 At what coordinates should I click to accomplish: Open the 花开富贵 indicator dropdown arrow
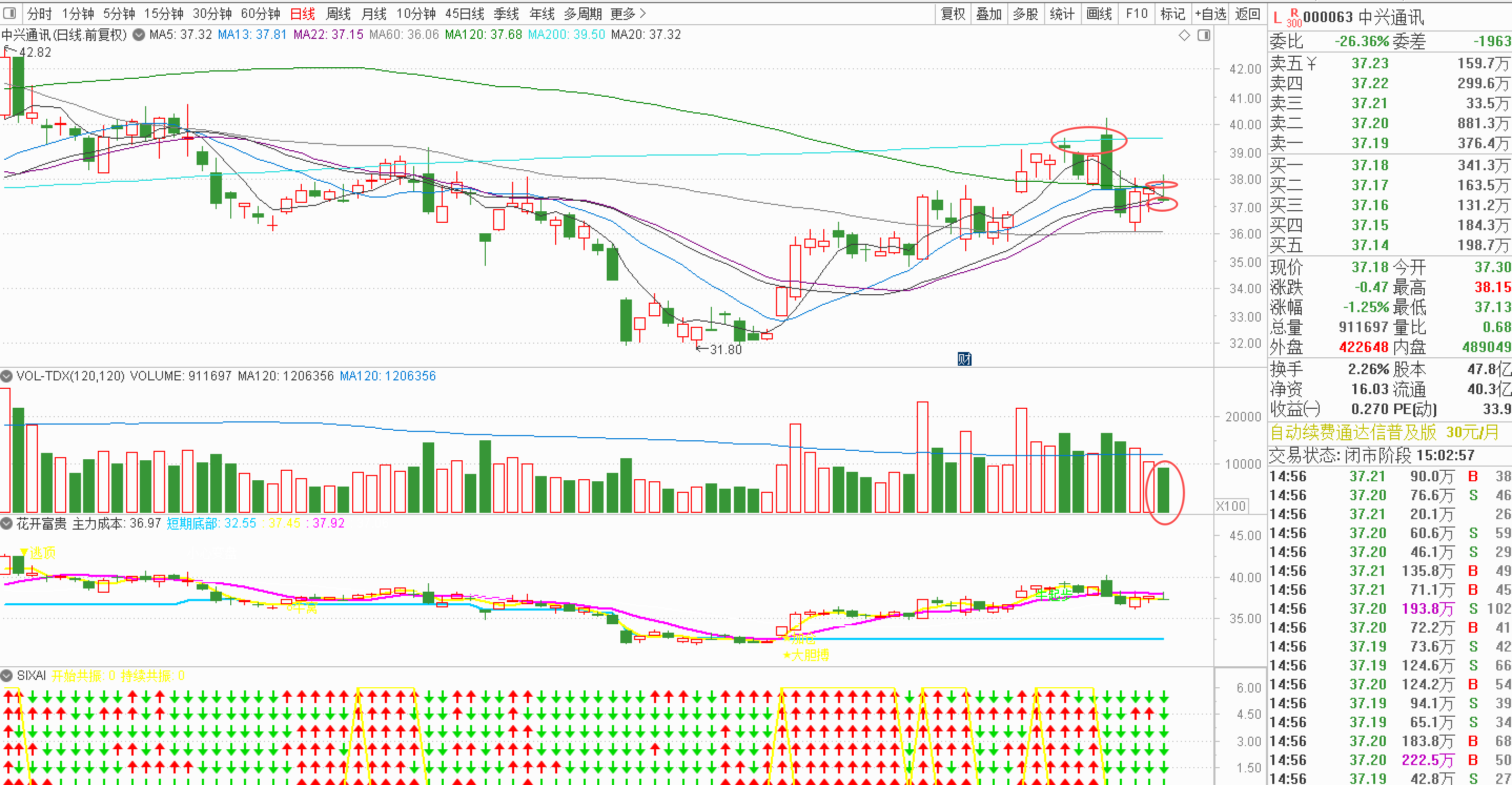click(6, 523)
